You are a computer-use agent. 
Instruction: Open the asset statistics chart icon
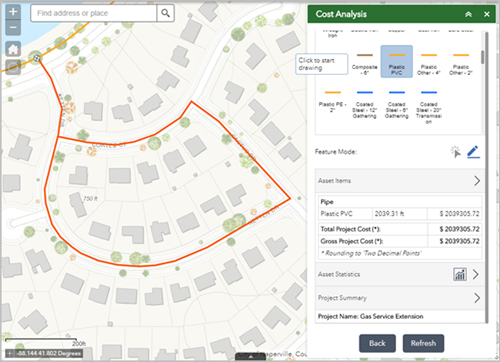tap(460, 274)
